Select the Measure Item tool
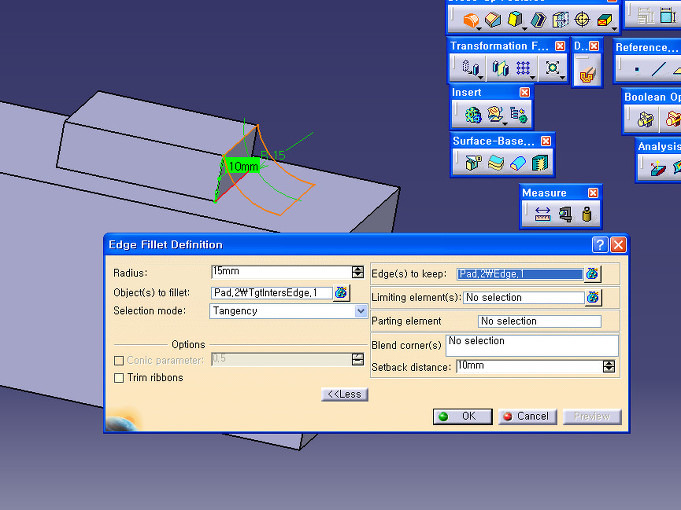The width and height of the screenshot is (681, 510). pyautogui.click(x=565, y=214)
